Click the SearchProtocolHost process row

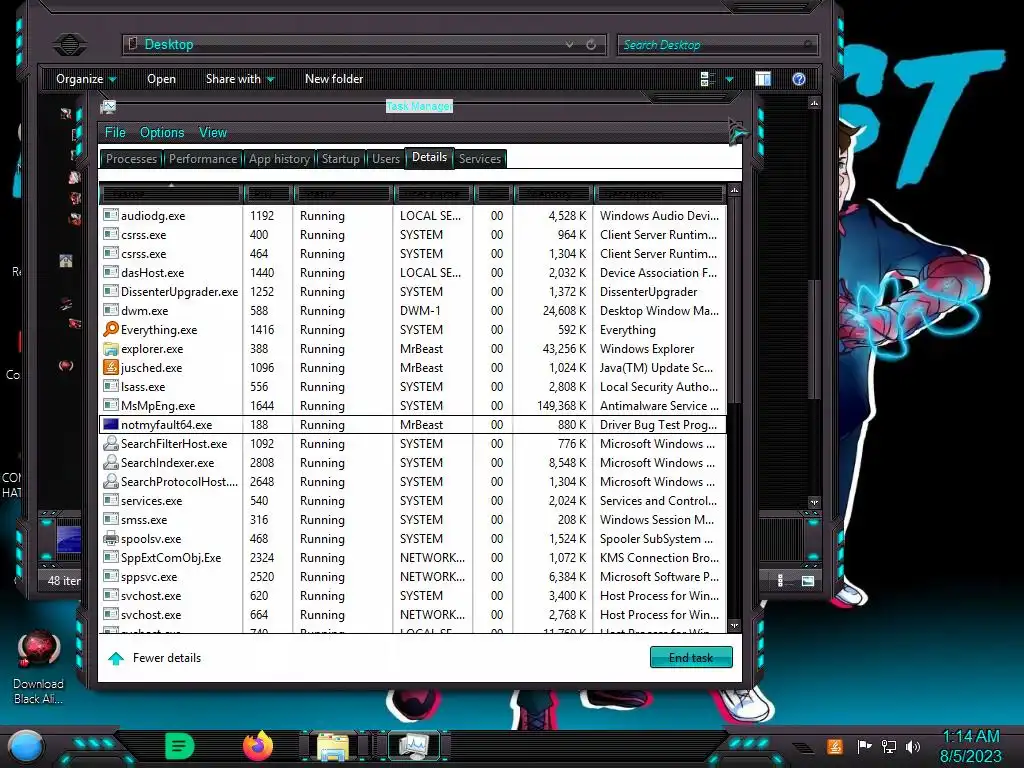413,482
